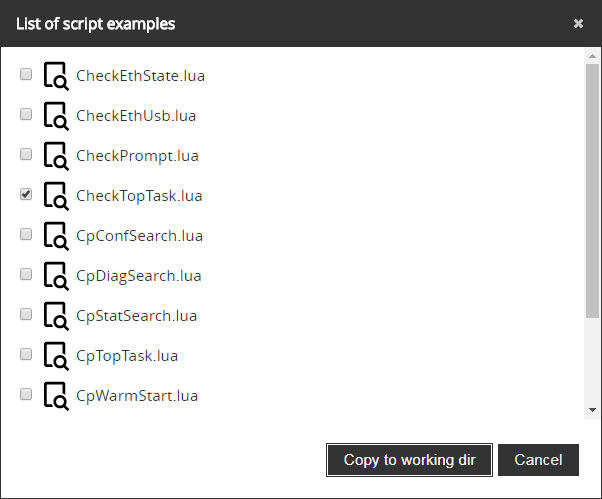Open the CpDiagSearch.lua preview icon
The image size is (602, 499).
click(56, 276)
